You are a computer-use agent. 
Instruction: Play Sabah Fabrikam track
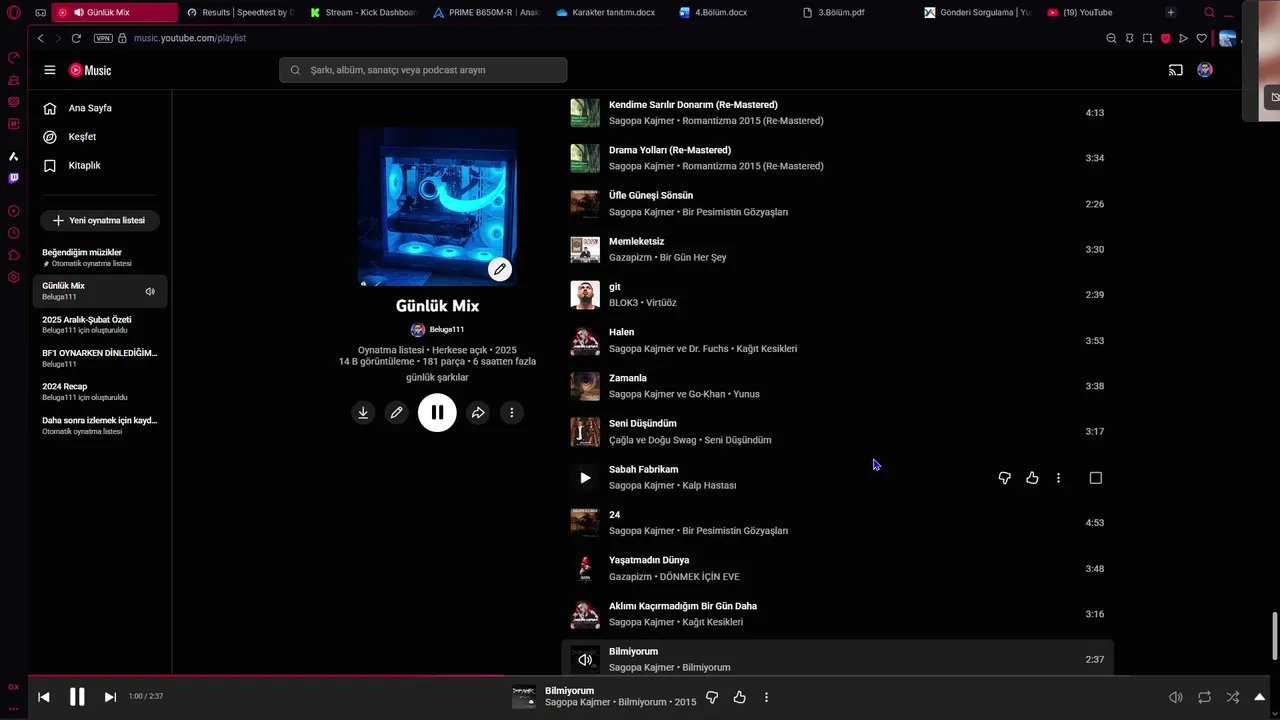(585, 478)
